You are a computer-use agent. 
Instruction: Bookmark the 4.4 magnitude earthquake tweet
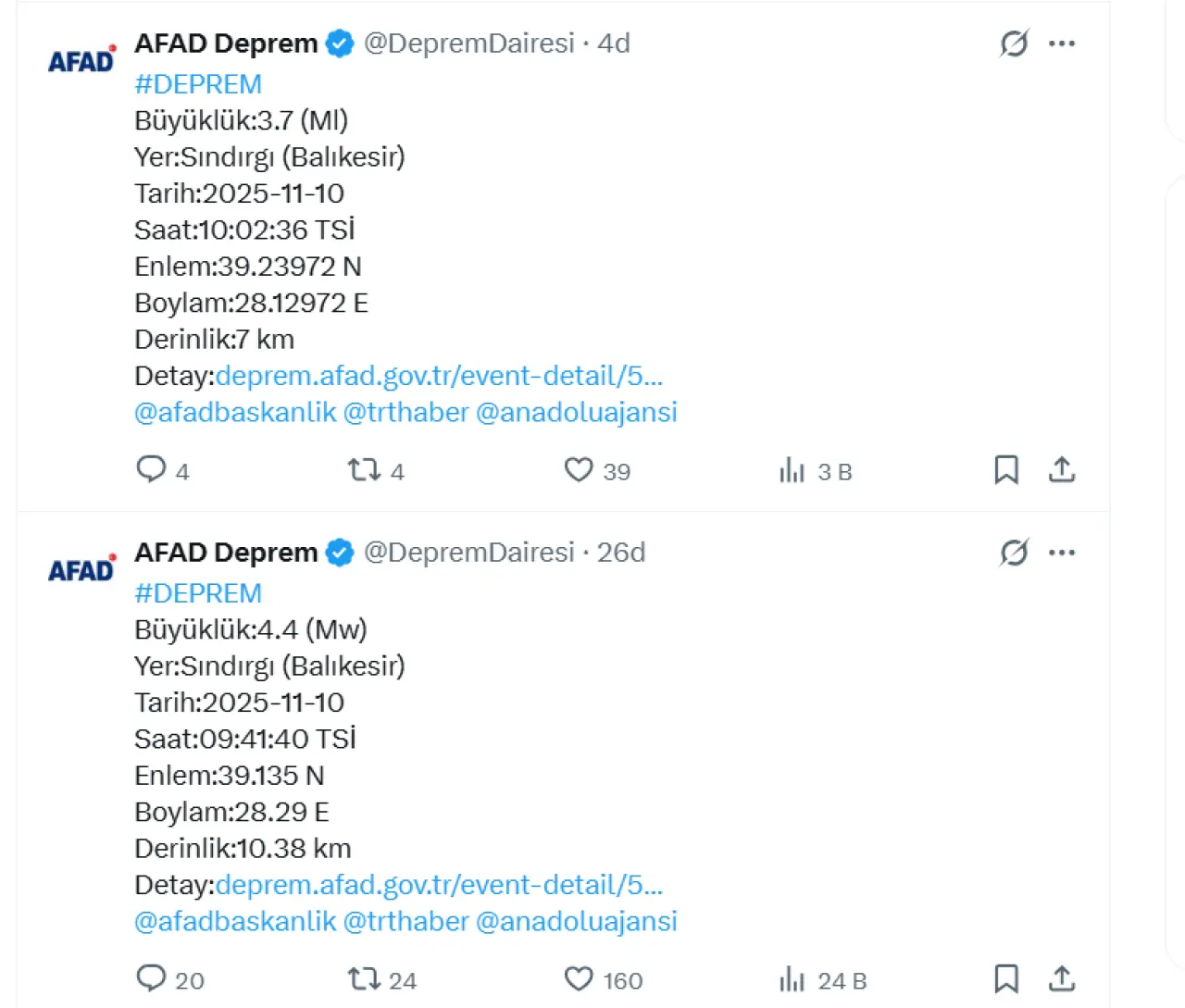coord(1006,978)
